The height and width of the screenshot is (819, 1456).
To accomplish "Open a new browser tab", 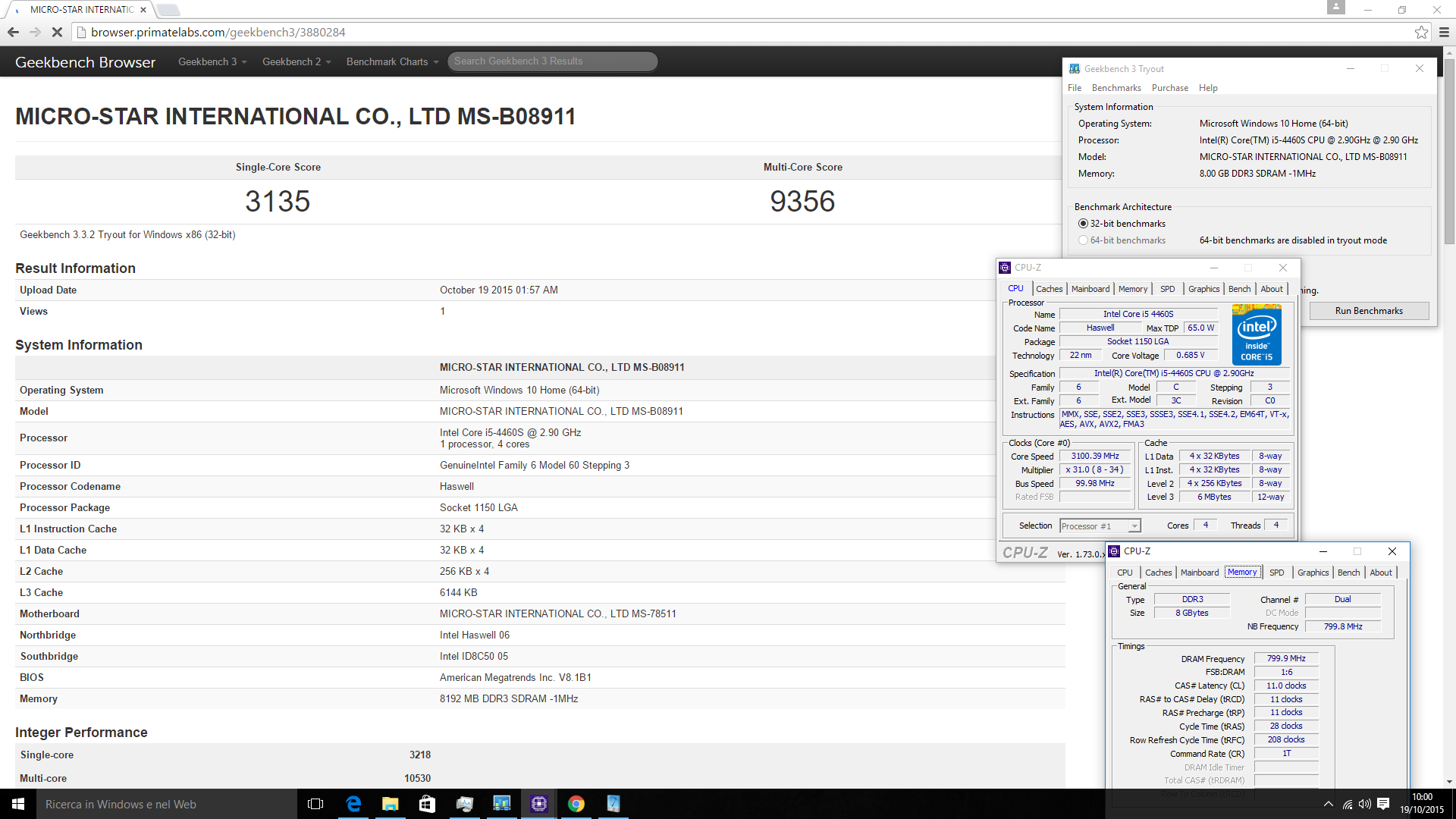I will (168, 10).
